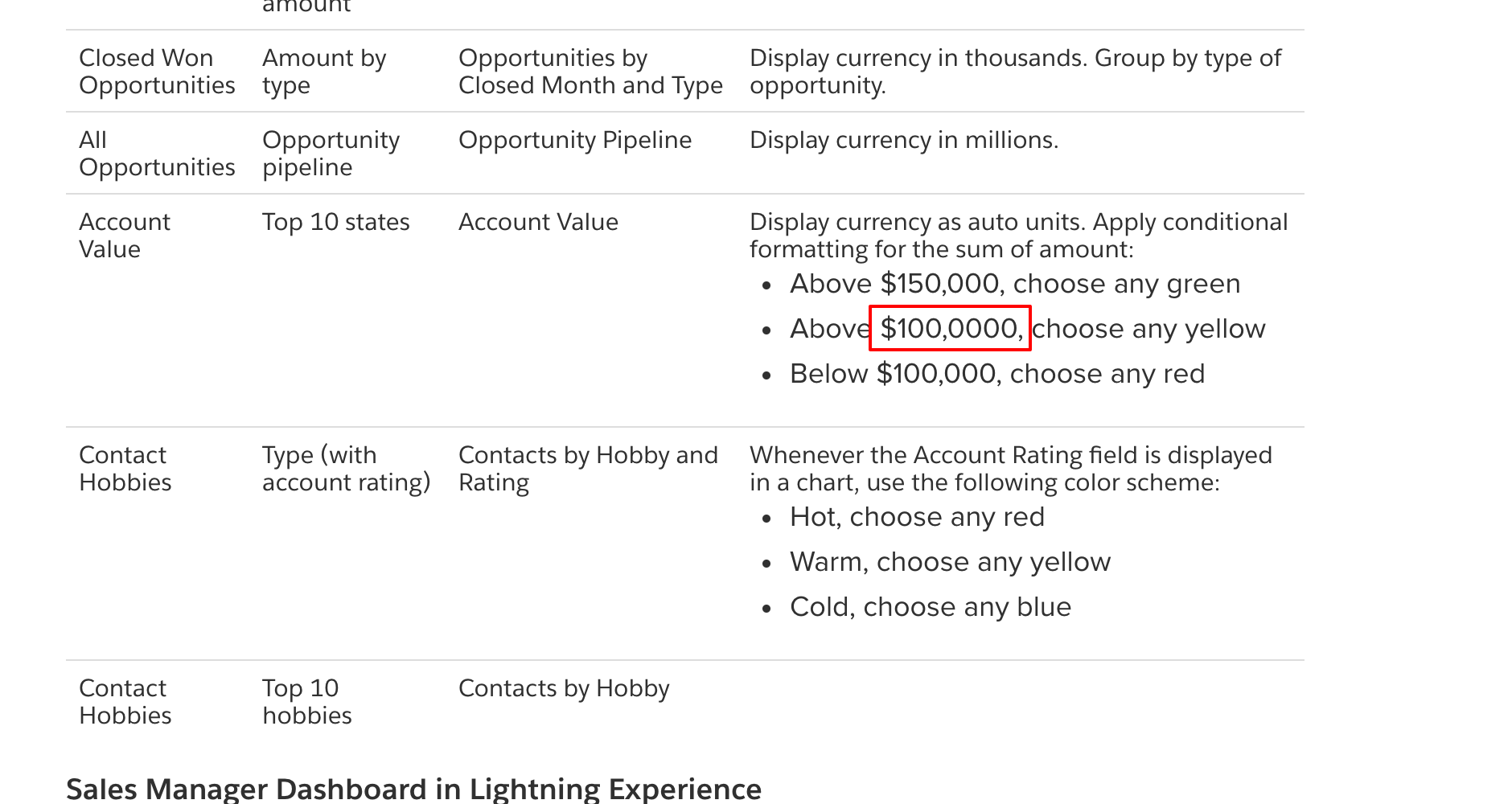Click 'Opportunity pipeline' cell text
Screen dimensions: 1512x804
[330, 154]
